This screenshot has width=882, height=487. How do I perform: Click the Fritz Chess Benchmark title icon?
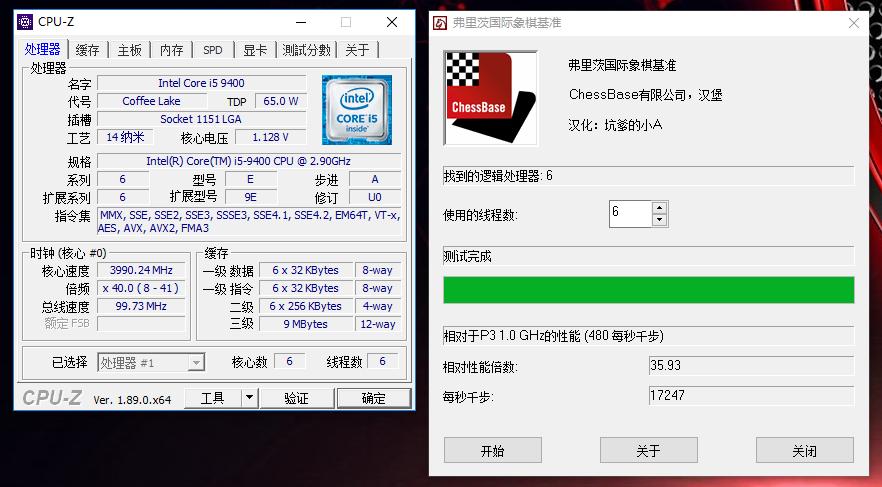pos(440,23)
